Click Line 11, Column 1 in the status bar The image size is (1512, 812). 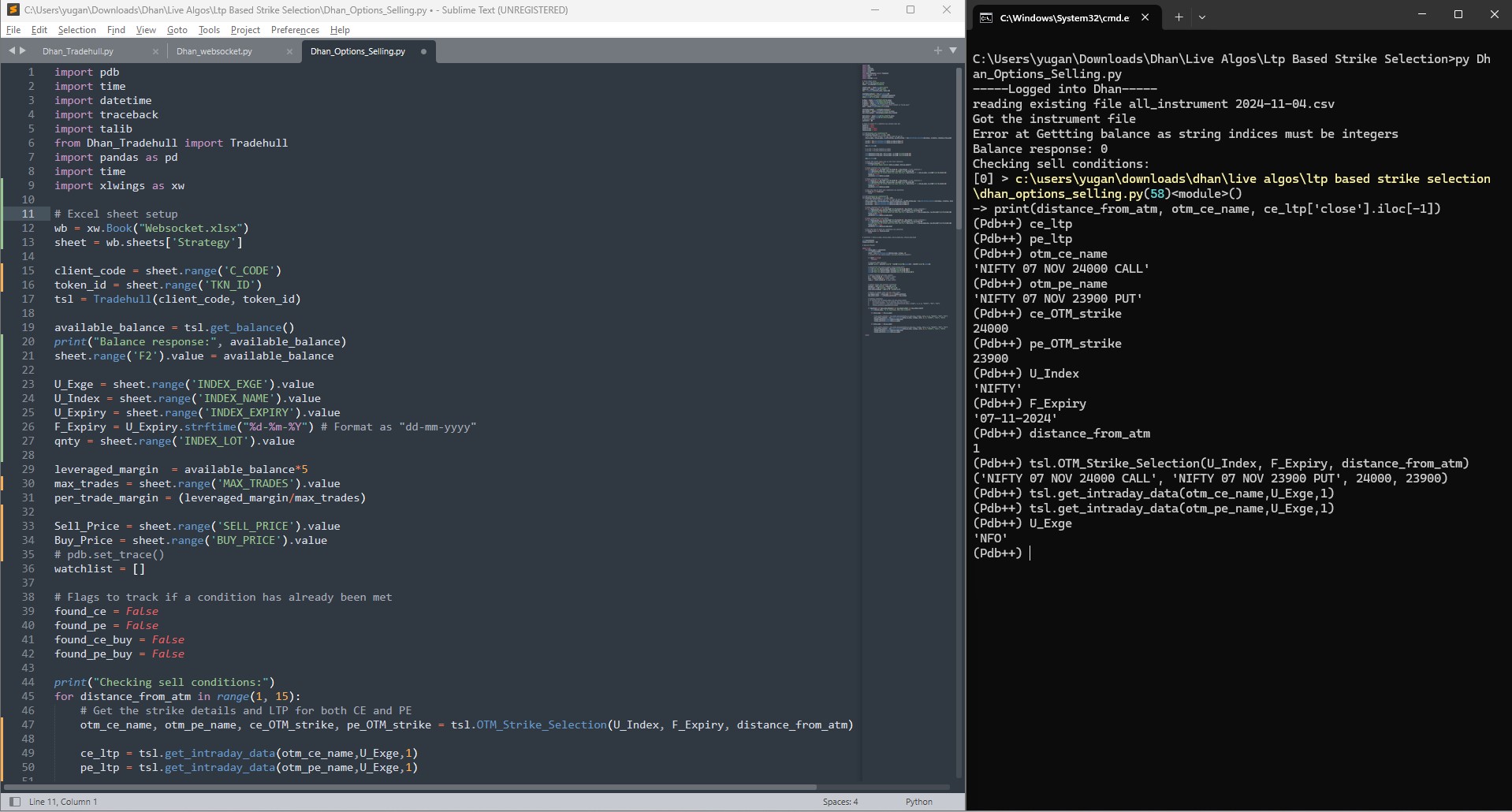click(x=63, y=802)
